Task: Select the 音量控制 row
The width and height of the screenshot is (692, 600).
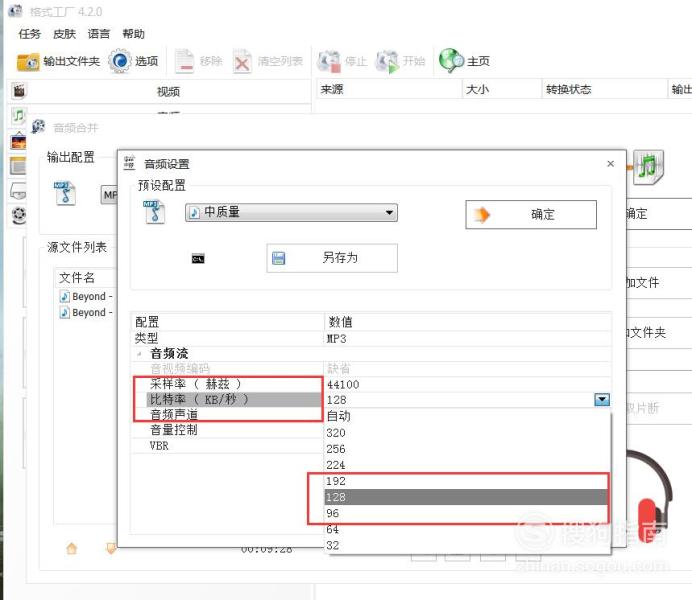Action: click(x=229, y=430)
